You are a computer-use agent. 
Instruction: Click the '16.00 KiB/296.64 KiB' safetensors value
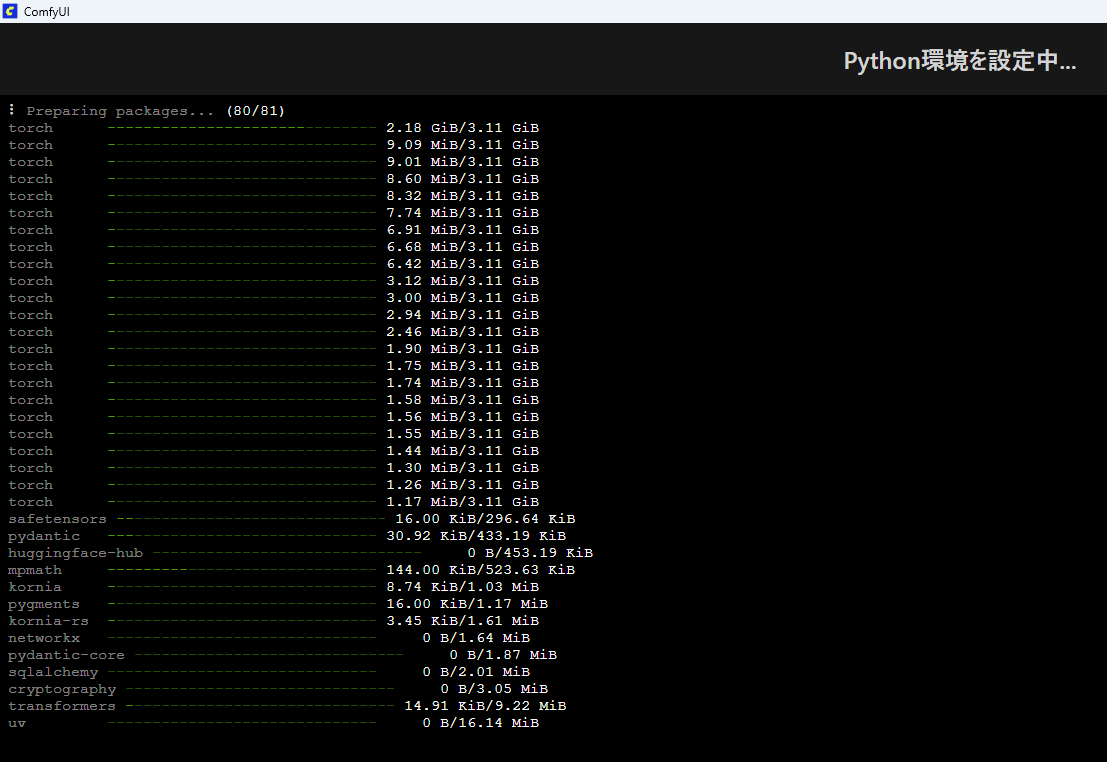tap(485, 519)
